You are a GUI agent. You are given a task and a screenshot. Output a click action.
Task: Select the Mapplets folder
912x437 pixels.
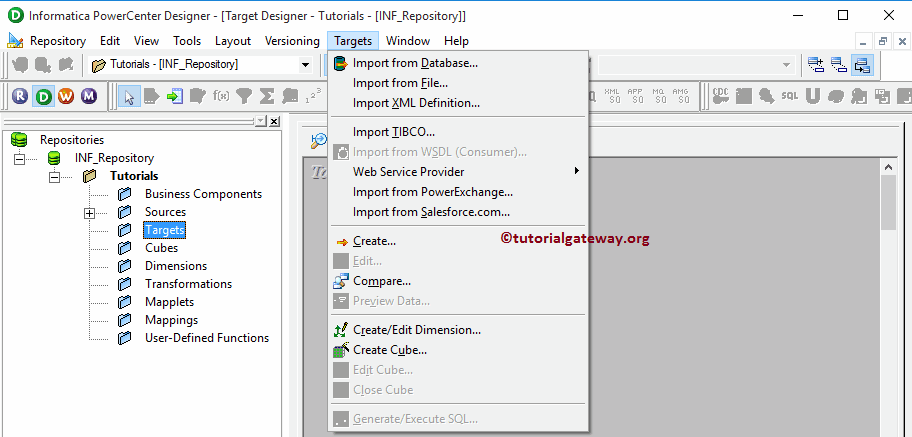tap(169, 302)
